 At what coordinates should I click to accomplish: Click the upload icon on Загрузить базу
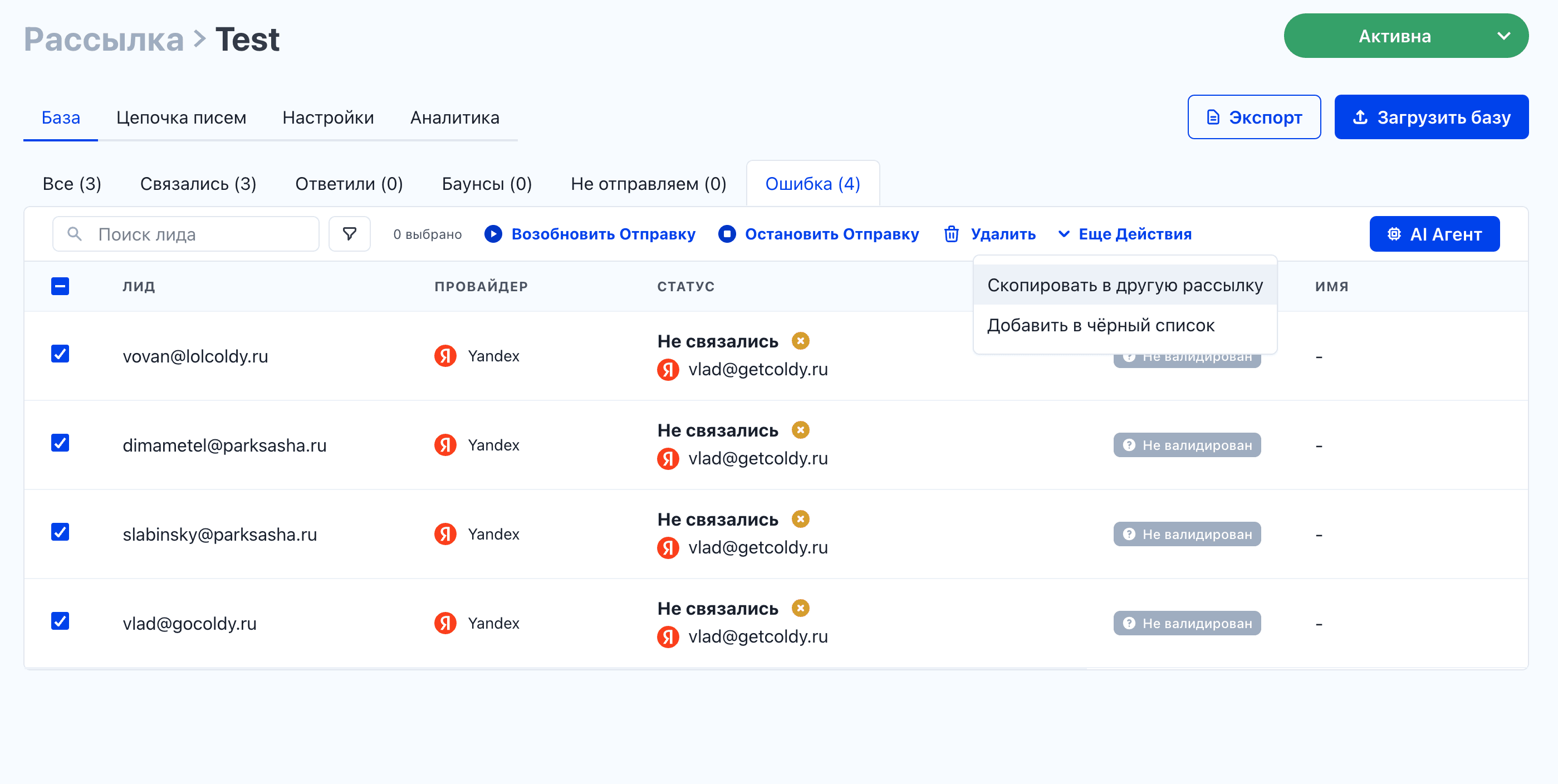point(1360,117)
